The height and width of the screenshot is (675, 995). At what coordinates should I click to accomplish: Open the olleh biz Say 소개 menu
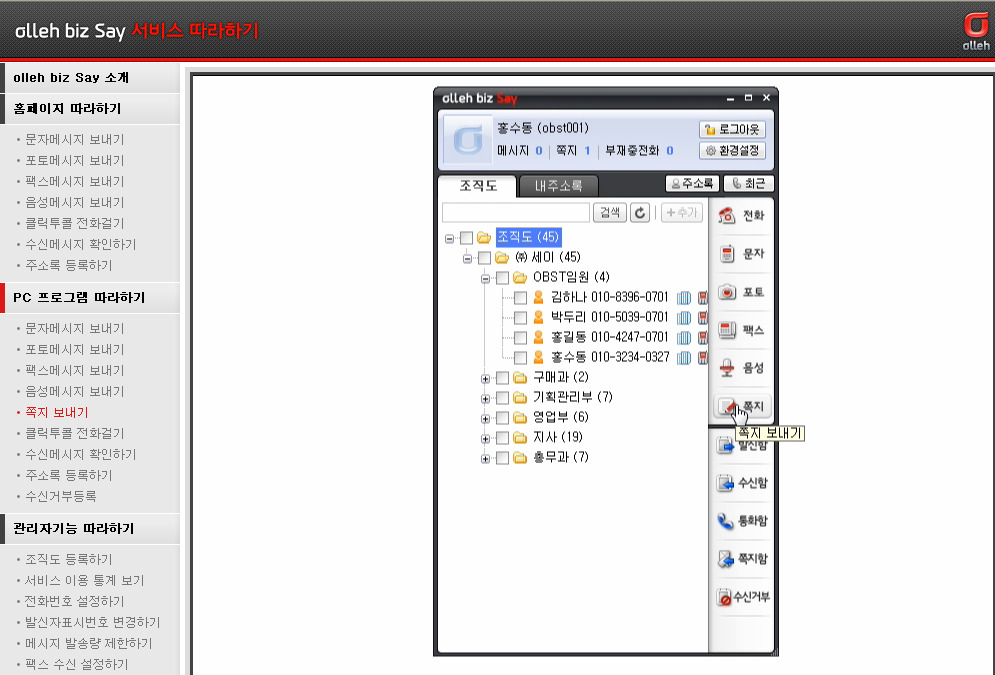tap(90, 78)
